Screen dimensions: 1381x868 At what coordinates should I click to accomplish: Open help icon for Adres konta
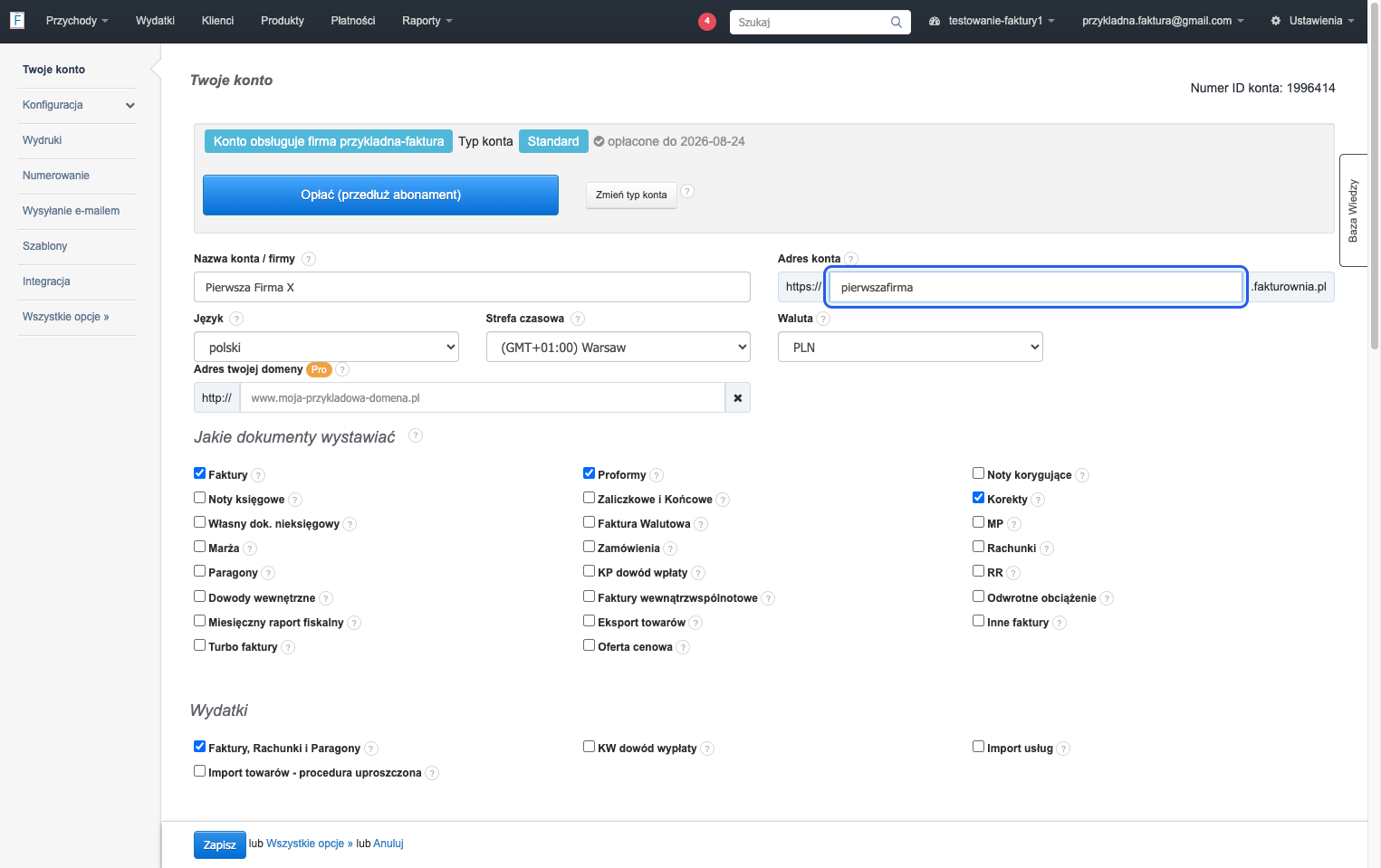tap(851, 259)
